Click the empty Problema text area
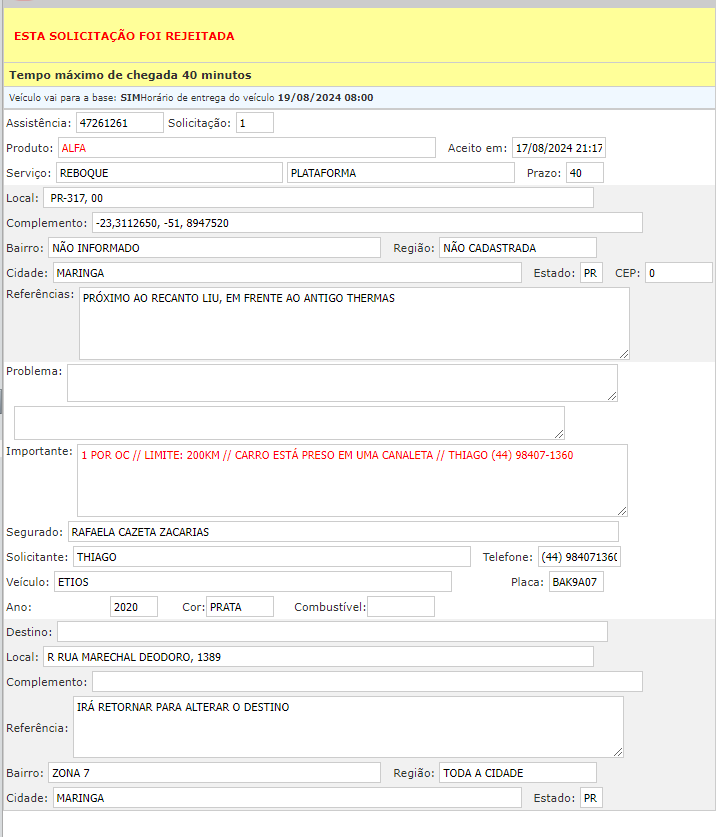Viewport: 719px width, 837px height. (x=342, y=383)
